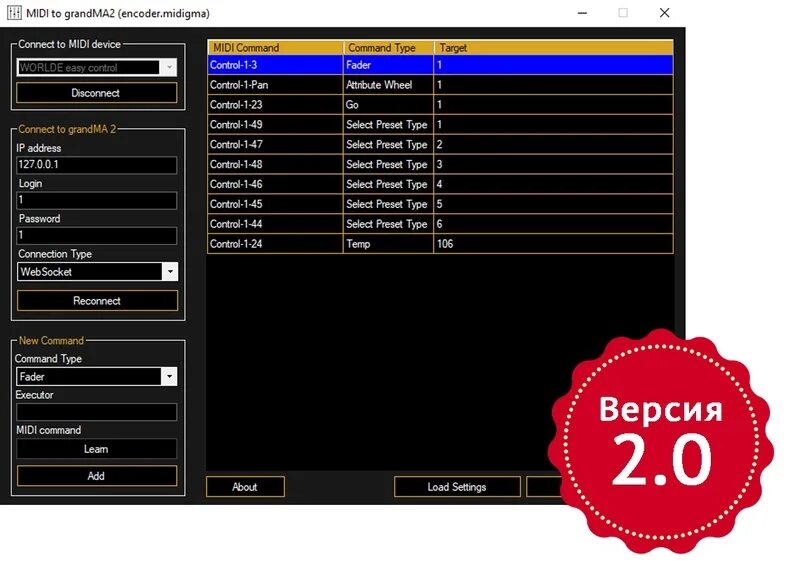The image size is (807, 561).
Task: Close the MIDI to grandMA2 window
Action: 664,13
